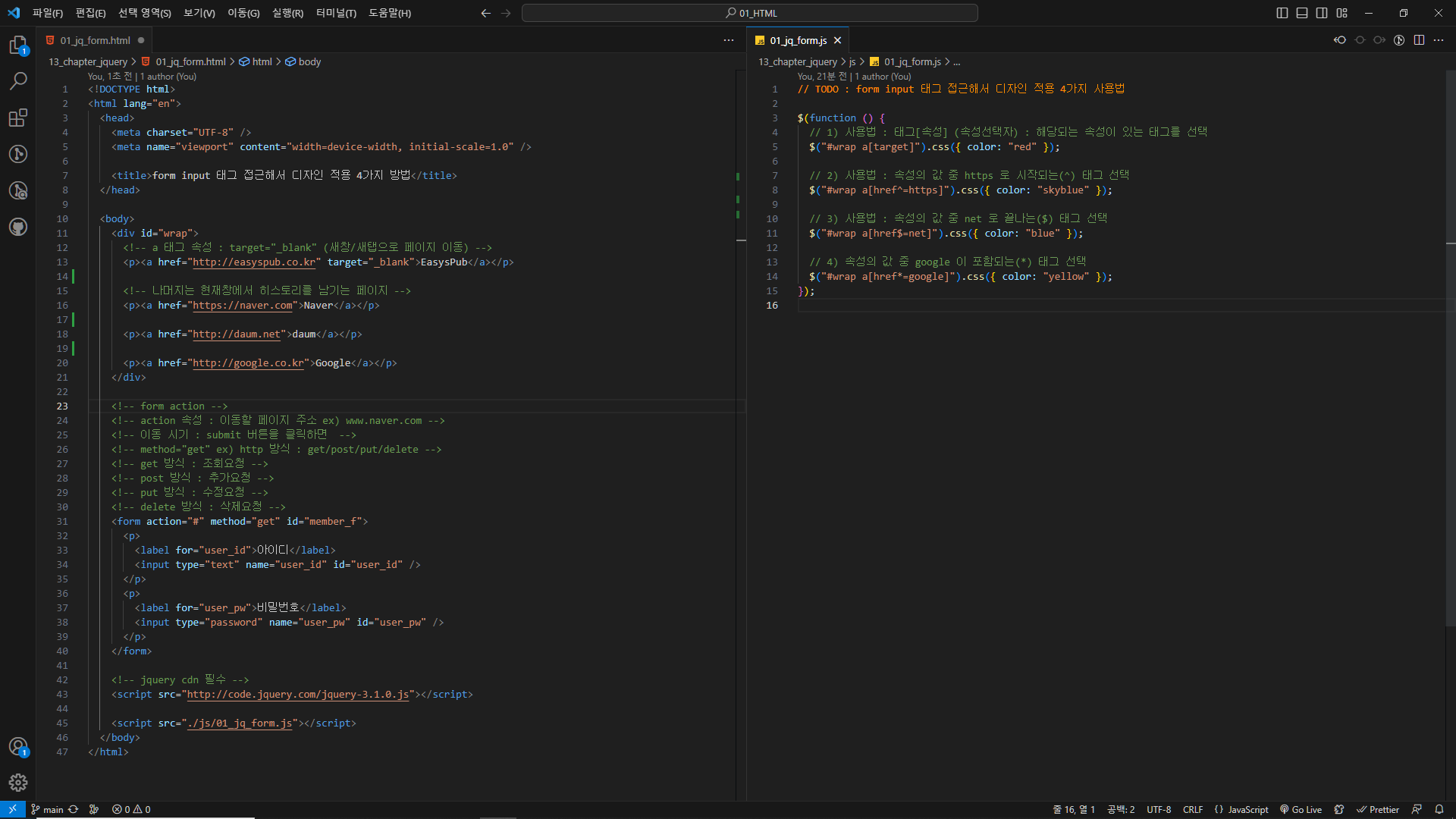Viewport: 1456px width, 819px height.
Task: Open the CRLF end-of-line selector
Action: [1192, 809]
